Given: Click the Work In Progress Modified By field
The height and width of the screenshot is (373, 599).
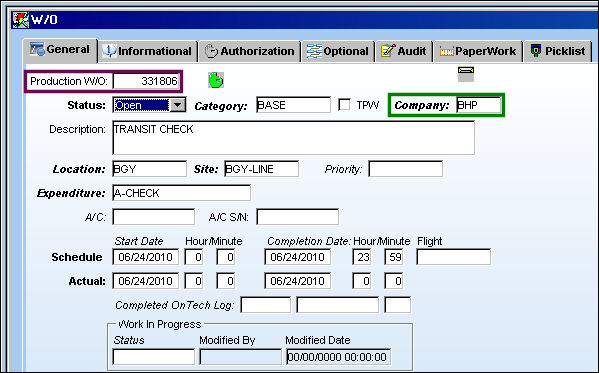Looking at the screenshot, I should (241, 357).
